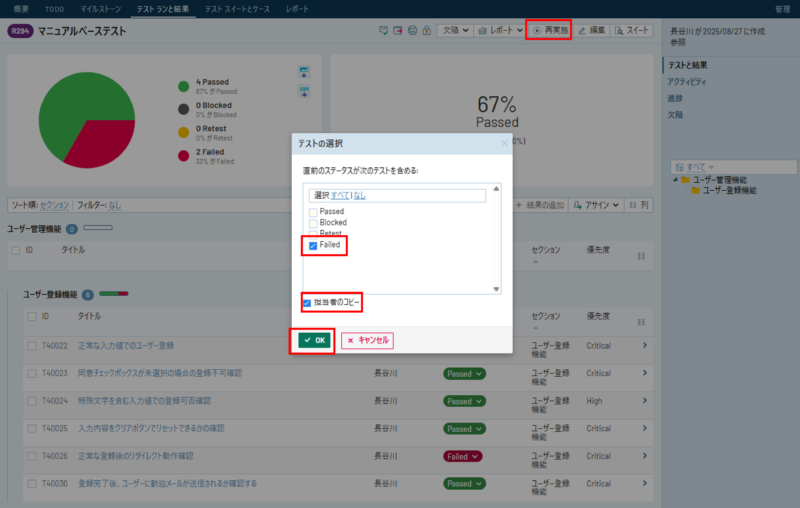The height and width of the screenshot is (508, 800).
Task: Click the lock icon to close the run
Action: tap(427, 31)
